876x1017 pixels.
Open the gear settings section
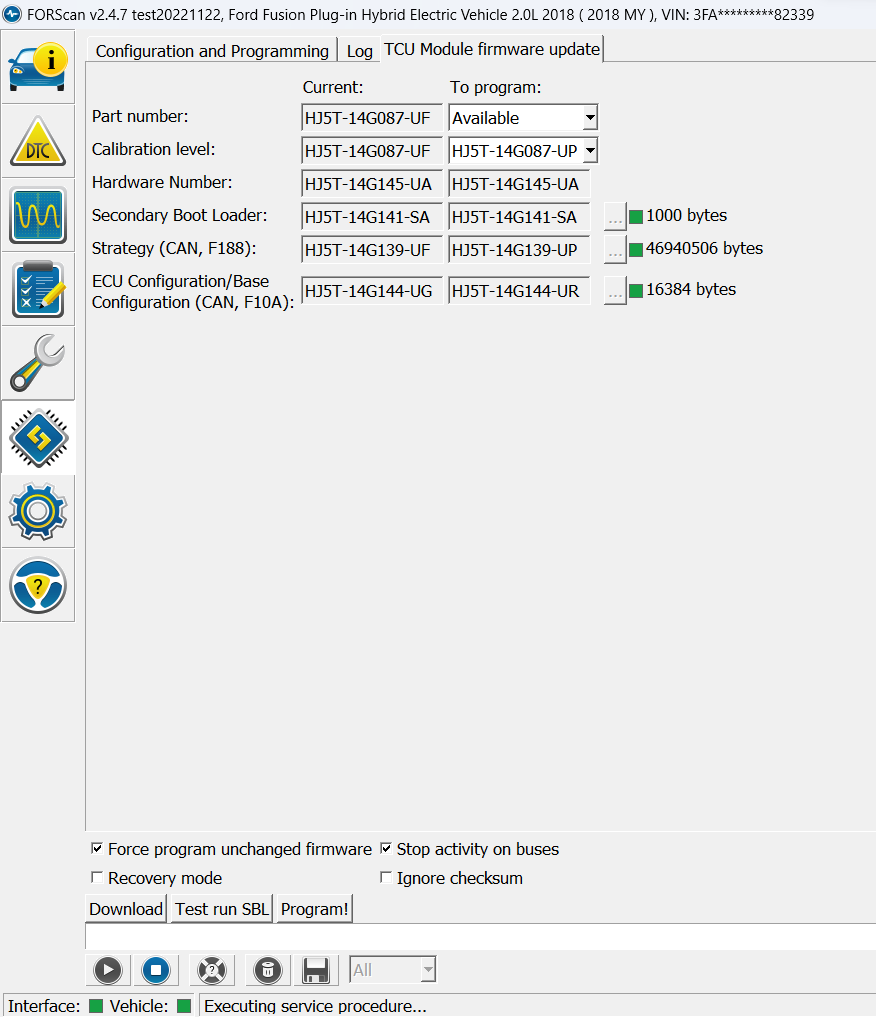click(x=38, y=511)
